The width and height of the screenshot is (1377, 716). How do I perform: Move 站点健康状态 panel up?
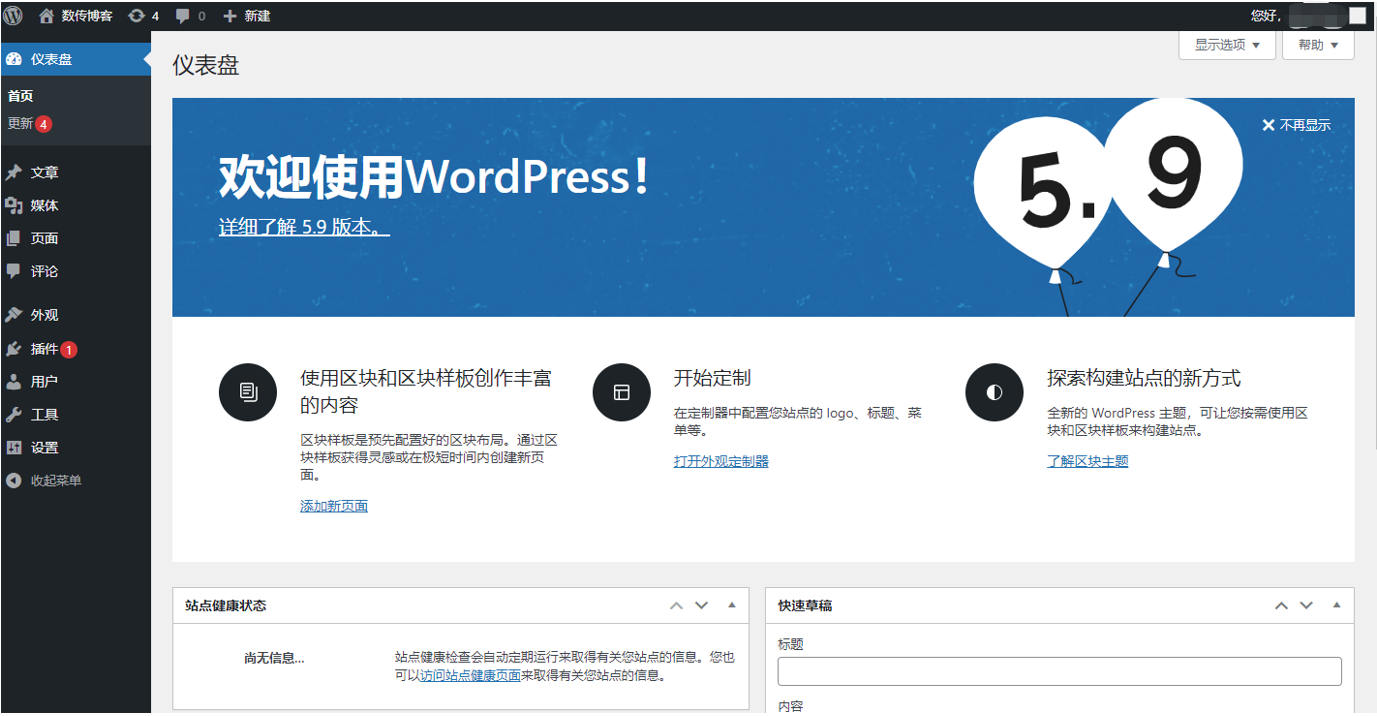click(676, 606)
